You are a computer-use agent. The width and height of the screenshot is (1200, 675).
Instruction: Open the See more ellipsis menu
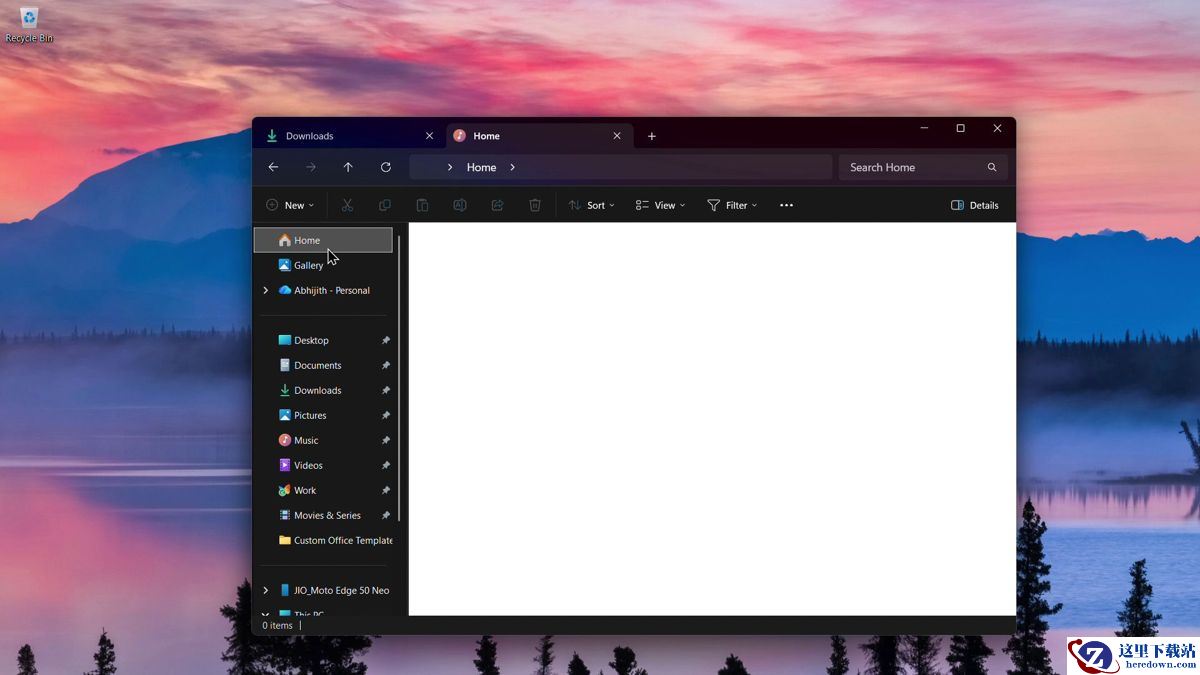(x=786, y=205)
